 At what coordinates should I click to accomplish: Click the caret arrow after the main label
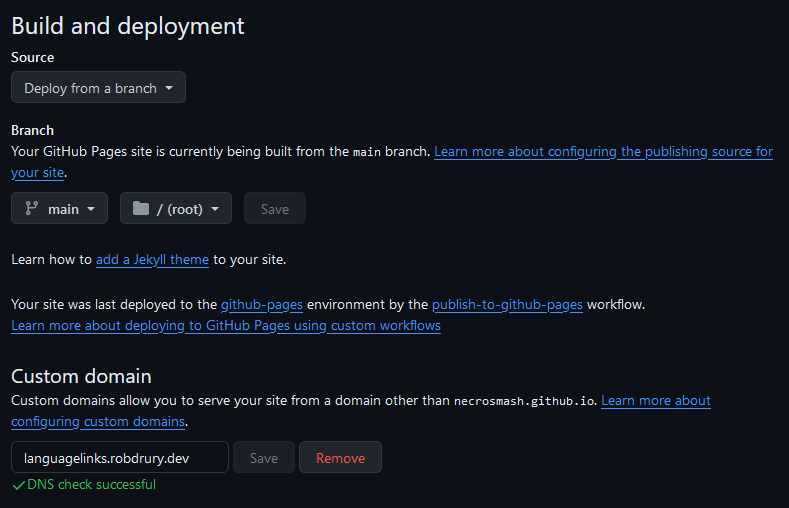91,209
